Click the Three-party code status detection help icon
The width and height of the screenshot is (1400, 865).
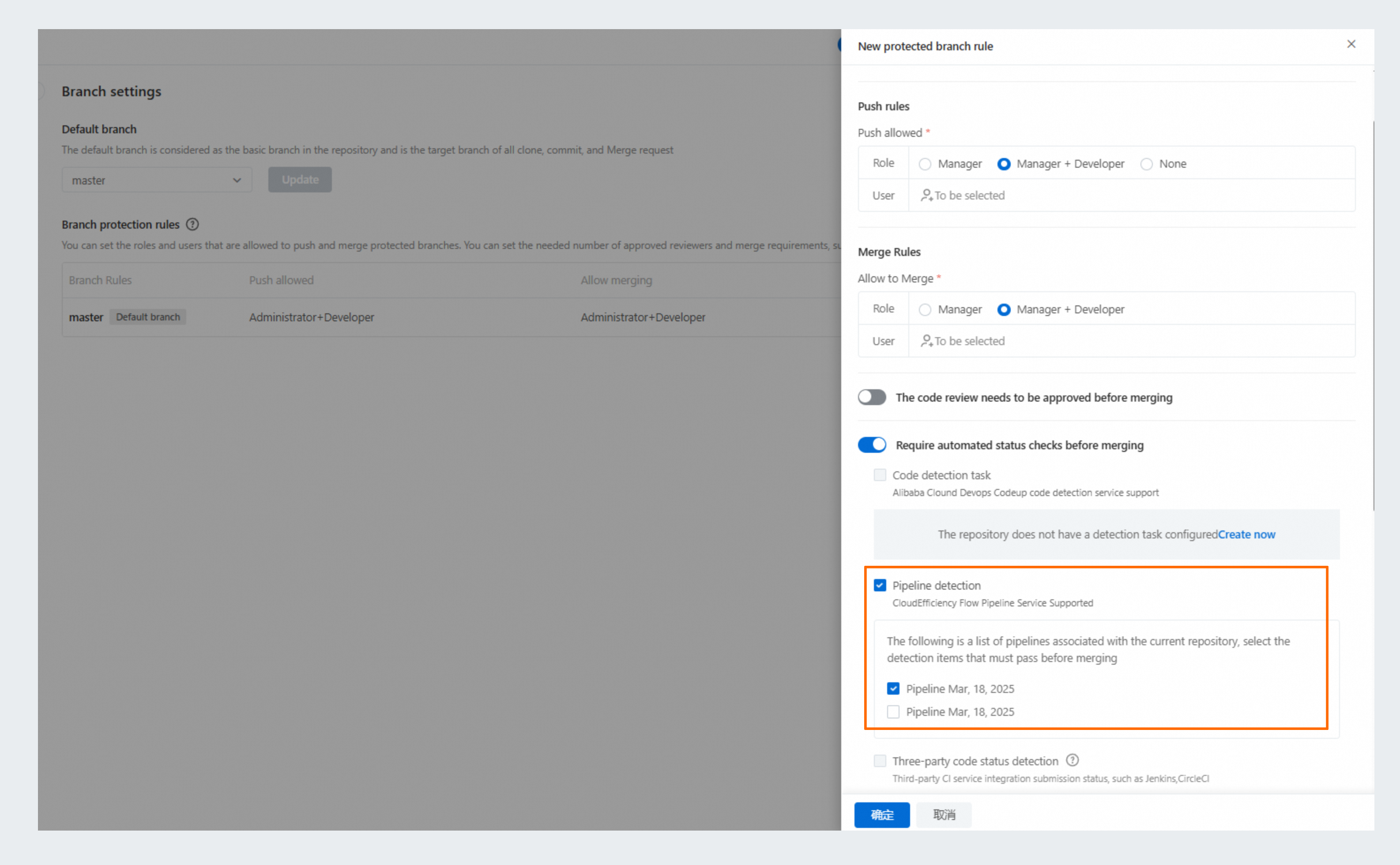(x=1072, y=760)
